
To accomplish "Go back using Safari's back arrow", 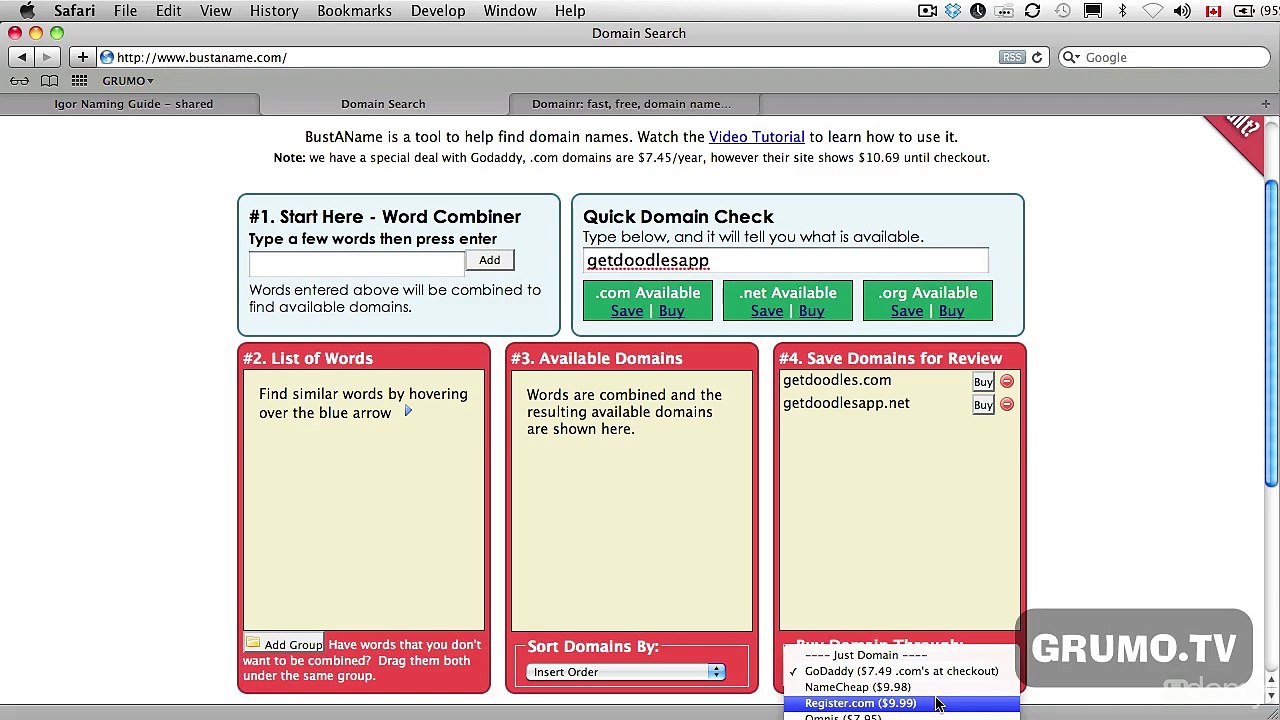I will pyautogui.click(x=22, y=57).
